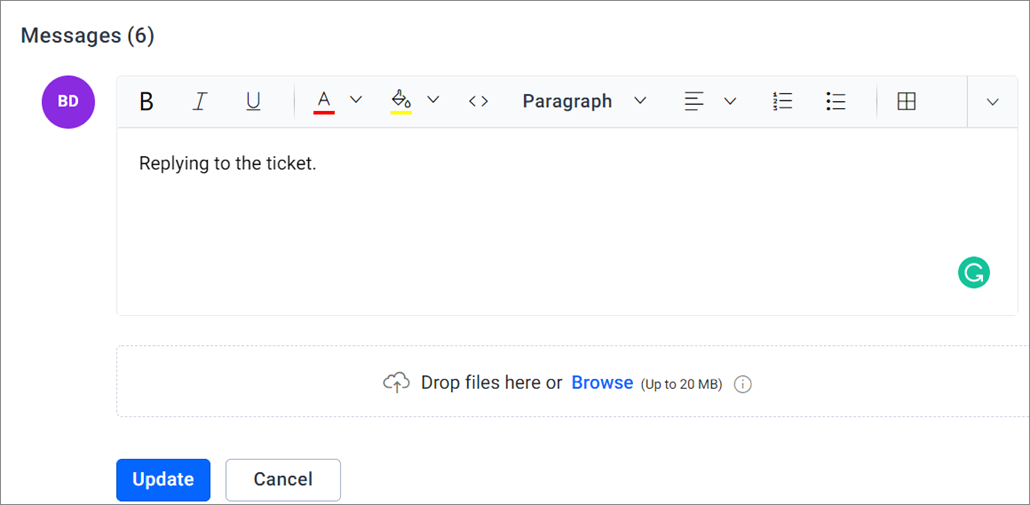Viewport: 1030px width, 505px height.
Task: Insert code with the code icon
Action: pos(479,101)
